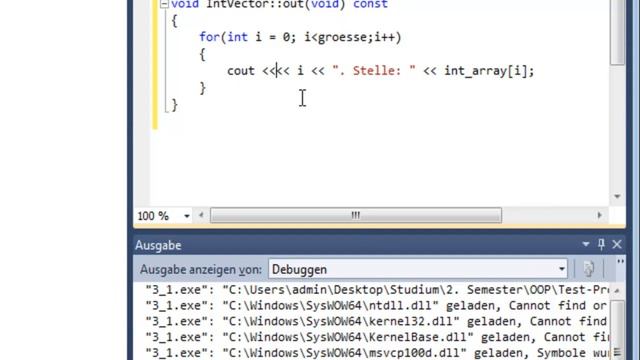Image resolution: width=640 pixels, height=360 pixels.
Task: Click the editor horizontal scrollbar thumb
Action: coord(356,215)
